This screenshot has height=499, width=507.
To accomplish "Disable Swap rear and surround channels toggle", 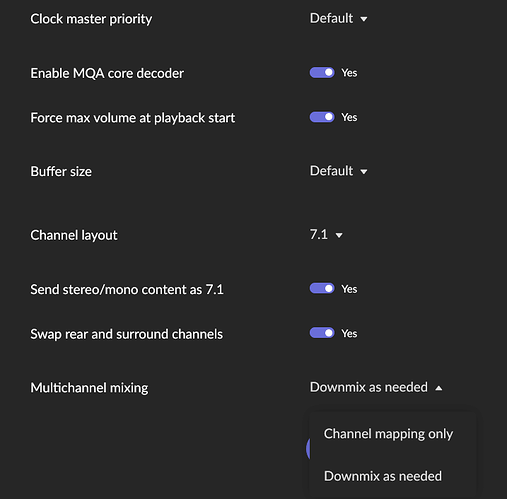I will [x=322, y=333].
